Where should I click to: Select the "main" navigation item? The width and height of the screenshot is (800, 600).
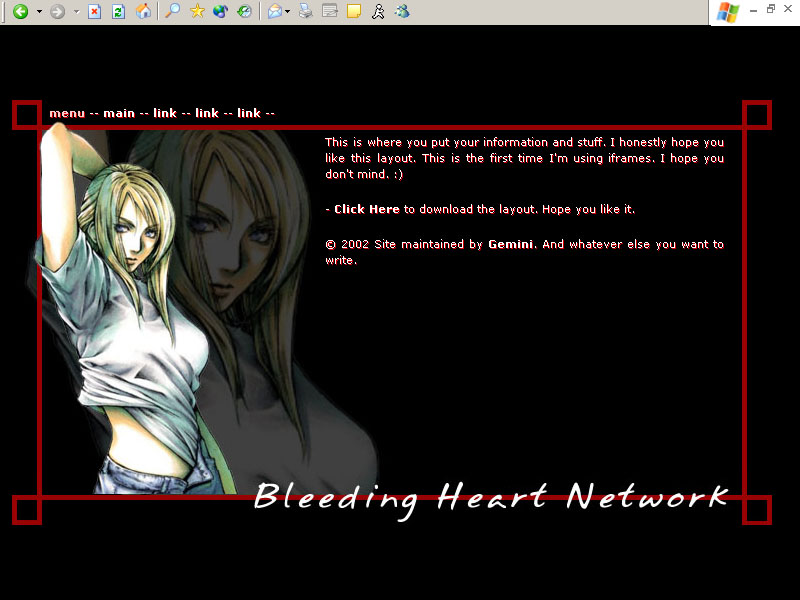119,113
